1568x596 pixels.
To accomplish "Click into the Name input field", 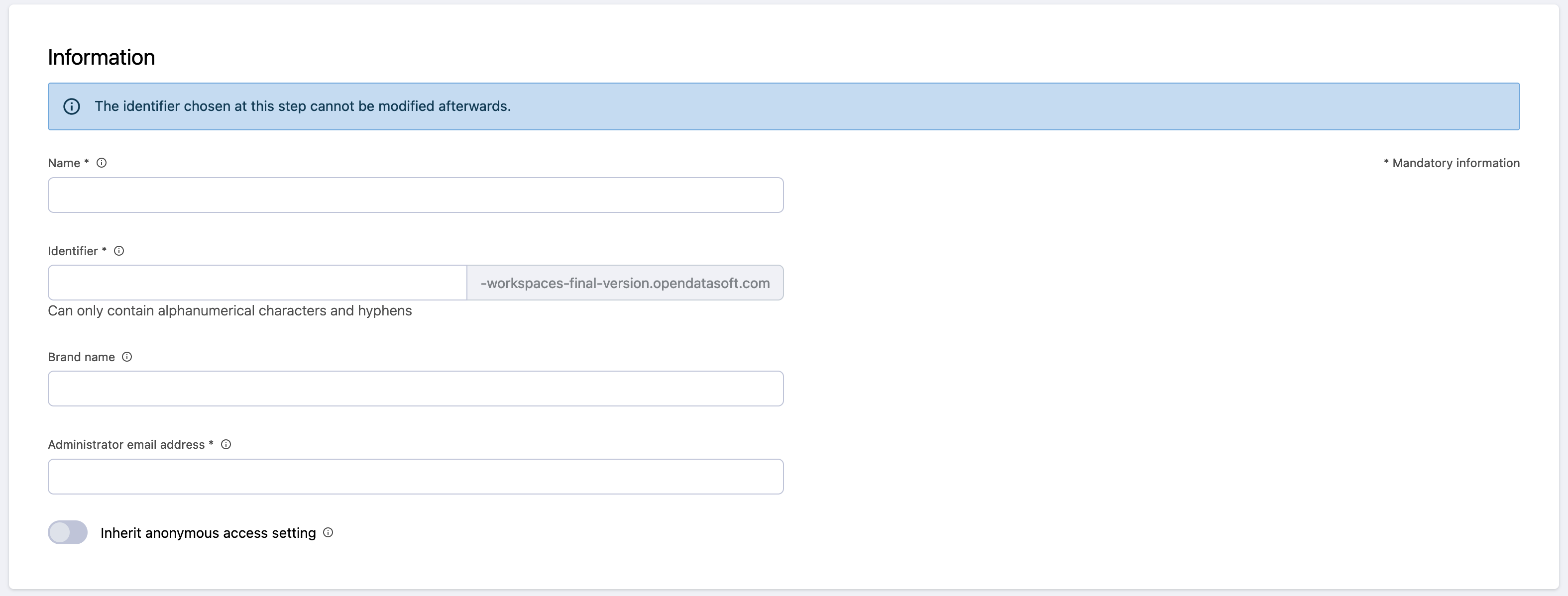I will click(415, 195).
